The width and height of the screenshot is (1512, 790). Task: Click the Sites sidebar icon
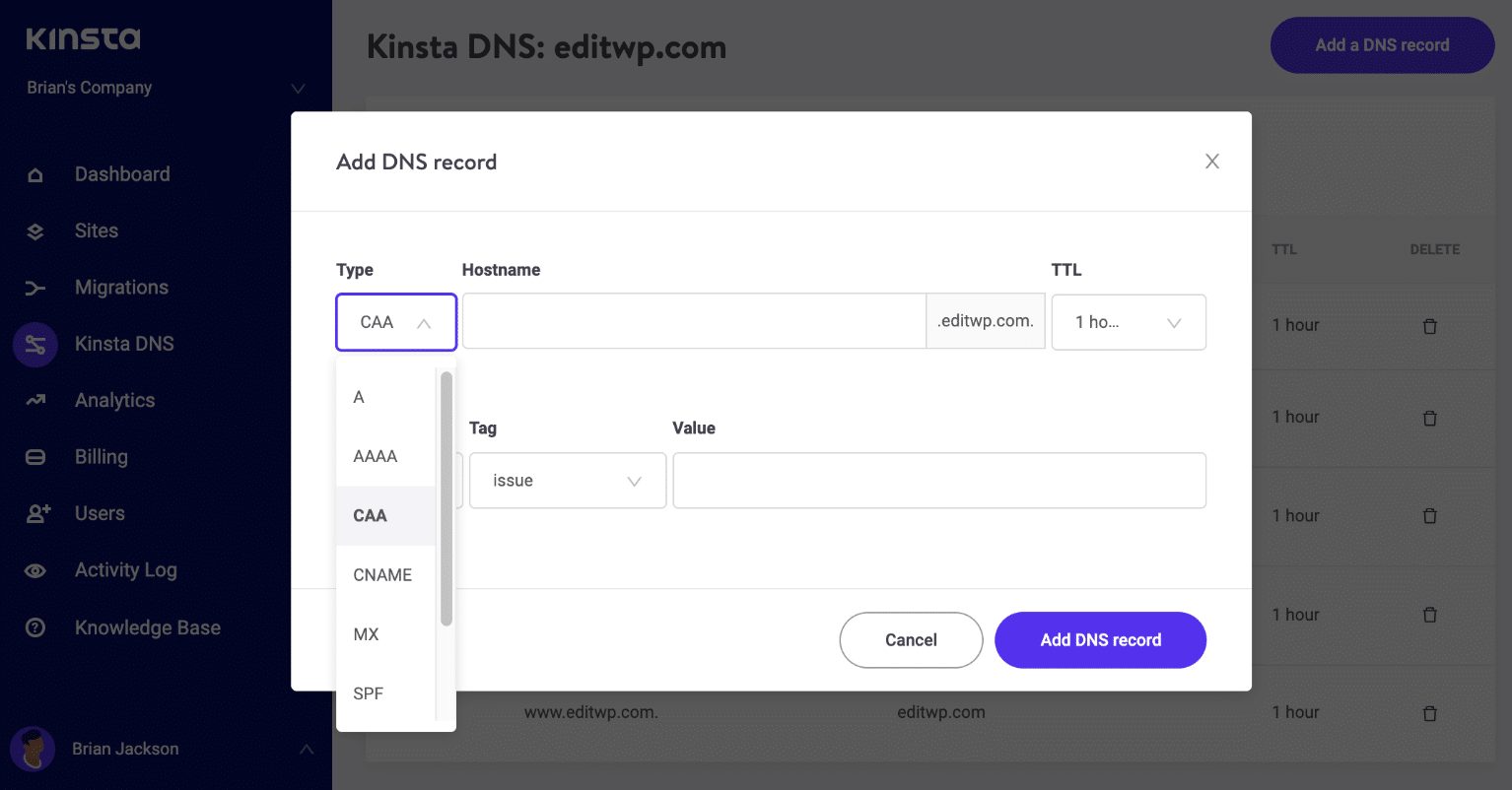35,230
